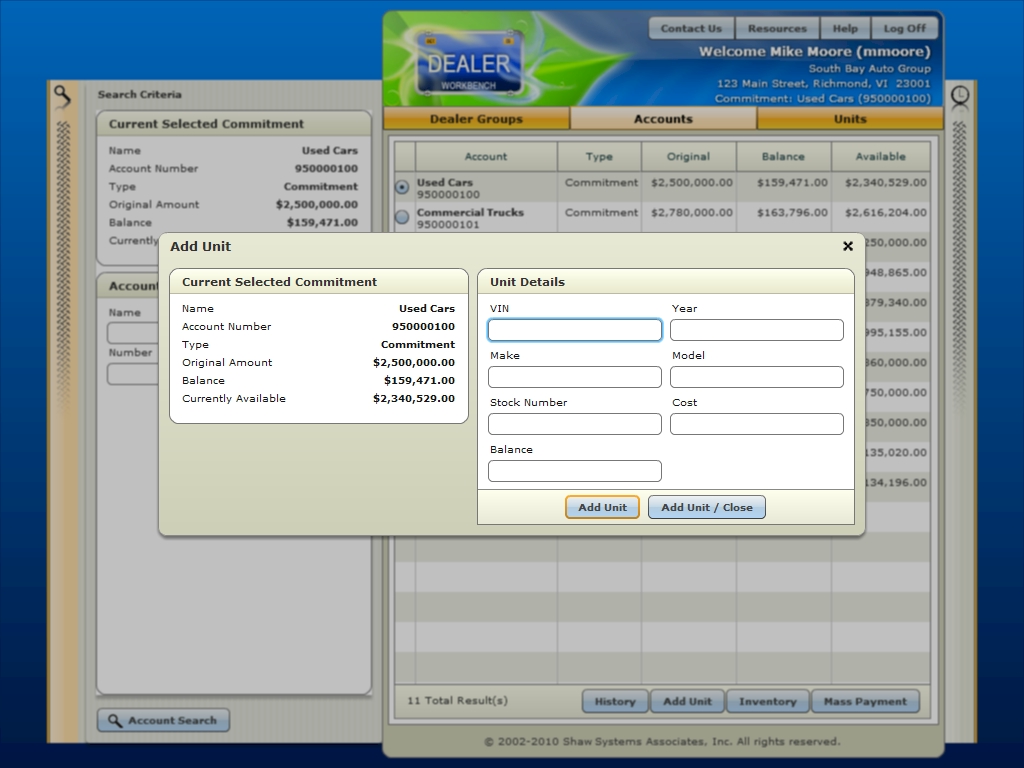Click the Number field in Account search panel
The image size is (1024, 768).
click(133, 374)
